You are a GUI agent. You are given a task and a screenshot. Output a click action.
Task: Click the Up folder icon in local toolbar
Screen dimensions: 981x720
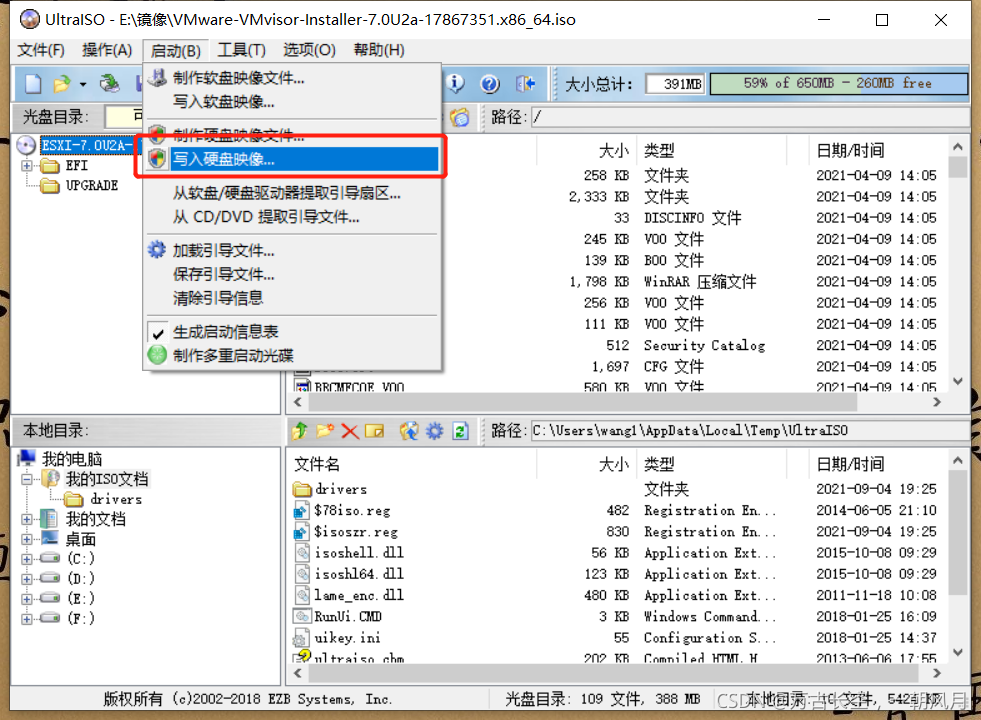[x=300, y=431]
